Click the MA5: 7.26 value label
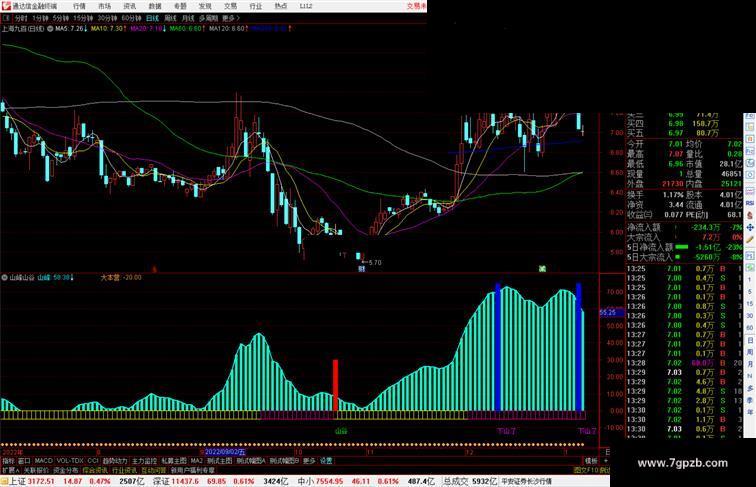756x487 pixels. pyautogui.click(x=70, y=29)
